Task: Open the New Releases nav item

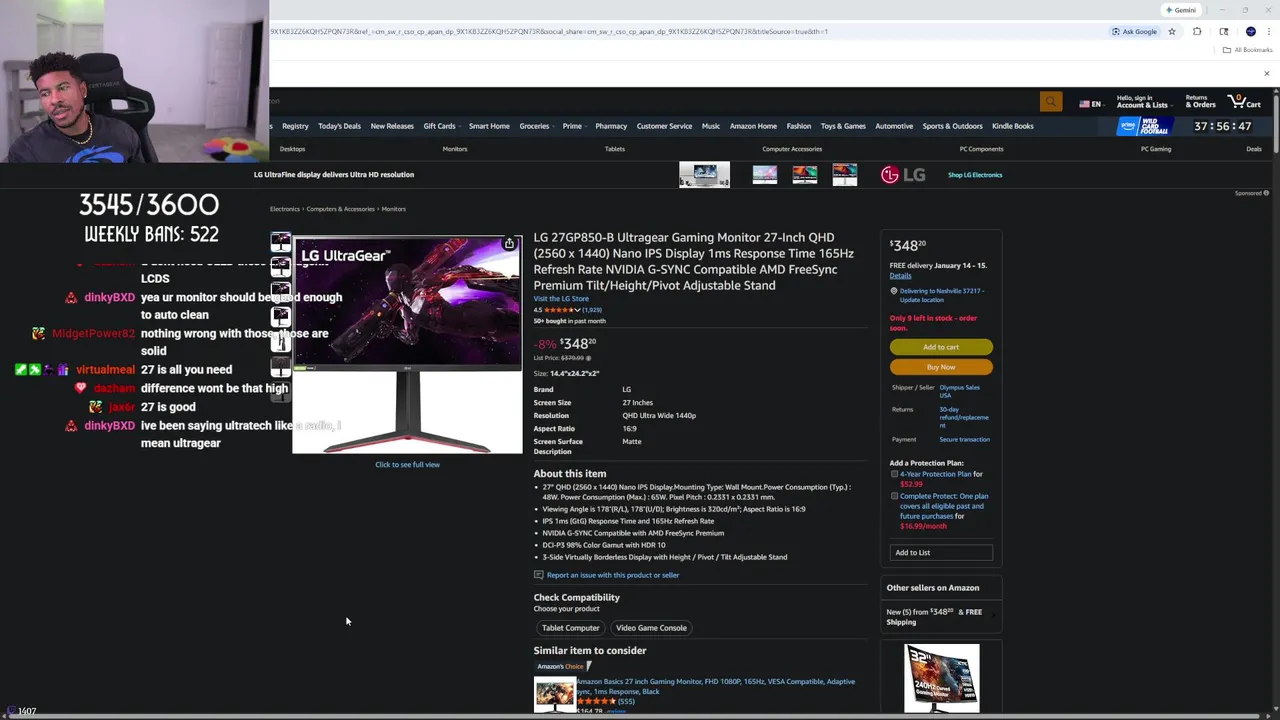Action: click(x=392, y=126)
